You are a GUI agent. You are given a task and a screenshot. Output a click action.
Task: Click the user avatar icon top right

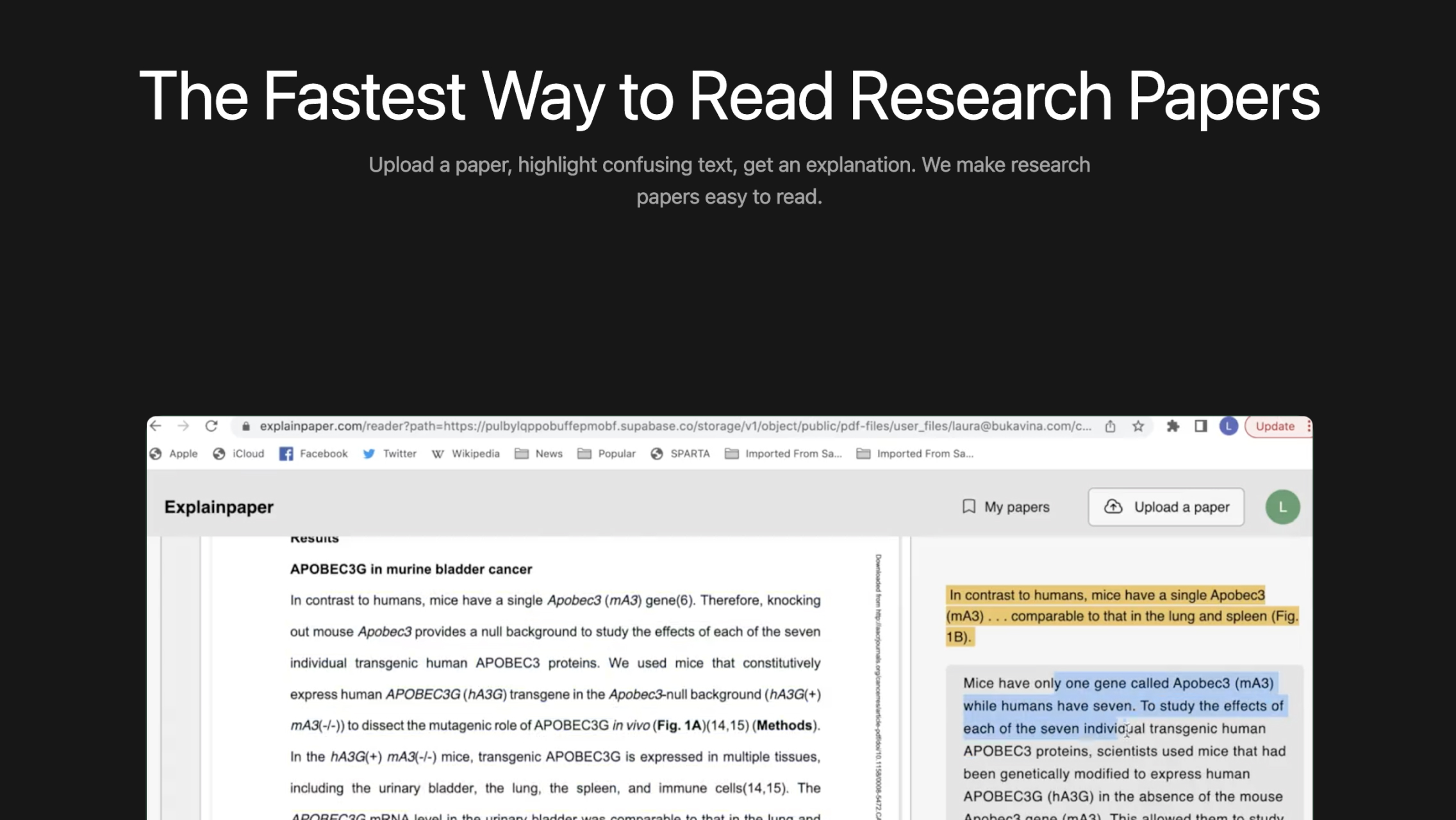coord(1281,506)
